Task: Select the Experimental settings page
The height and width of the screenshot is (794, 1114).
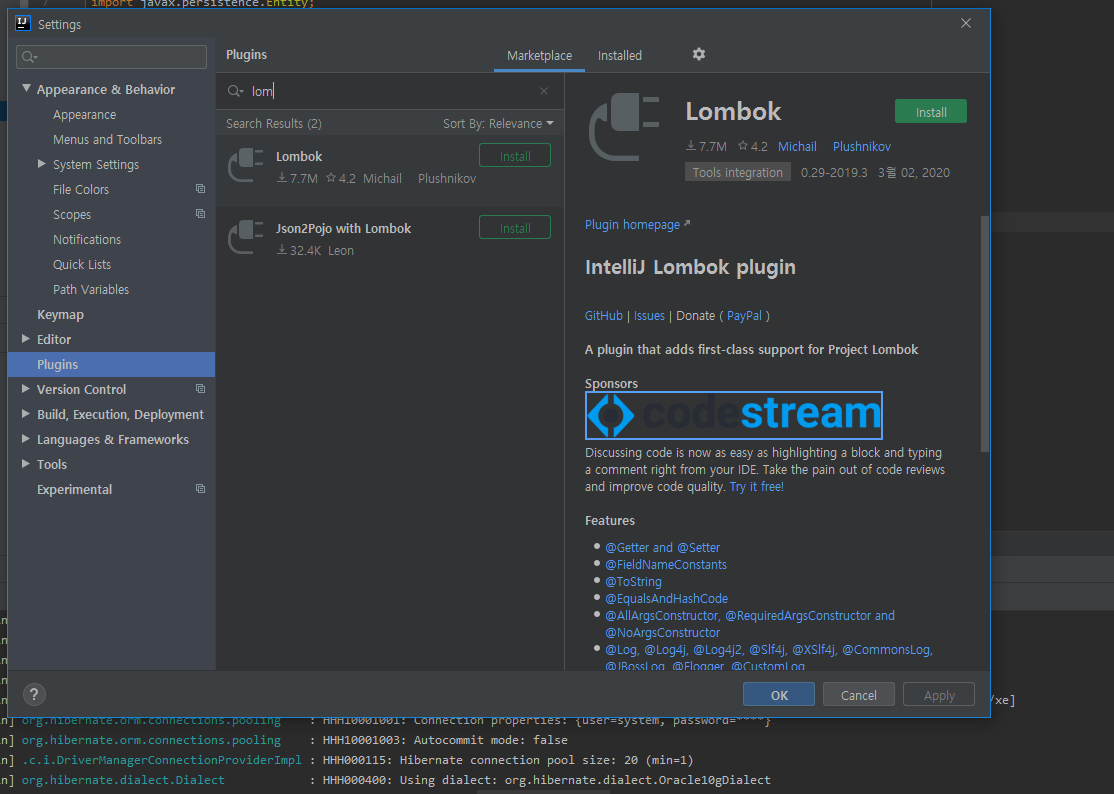Action: pos(75,489)
